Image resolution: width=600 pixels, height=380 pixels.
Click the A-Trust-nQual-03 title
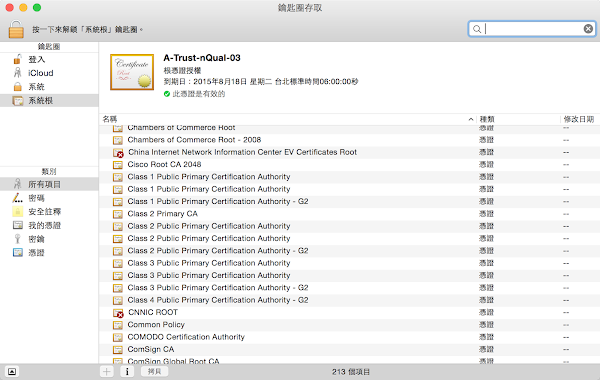tap(202, 58)
